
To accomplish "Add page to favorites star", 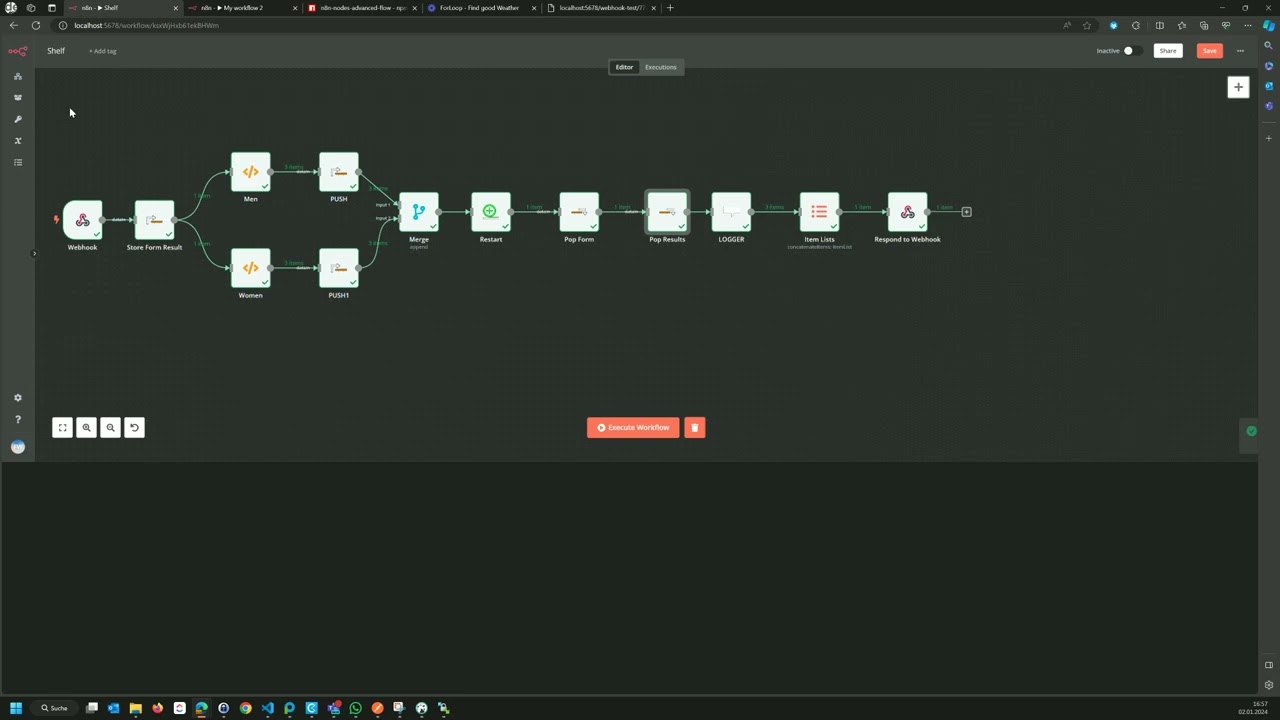I will (1087, 25).
